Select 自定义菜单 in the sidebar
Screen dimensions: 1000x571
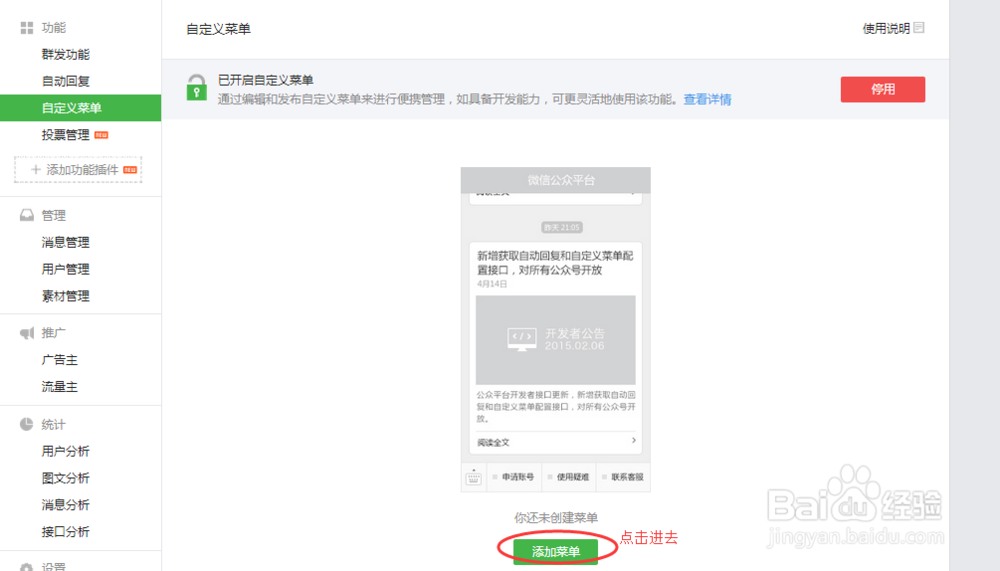[x=80, y=108]
